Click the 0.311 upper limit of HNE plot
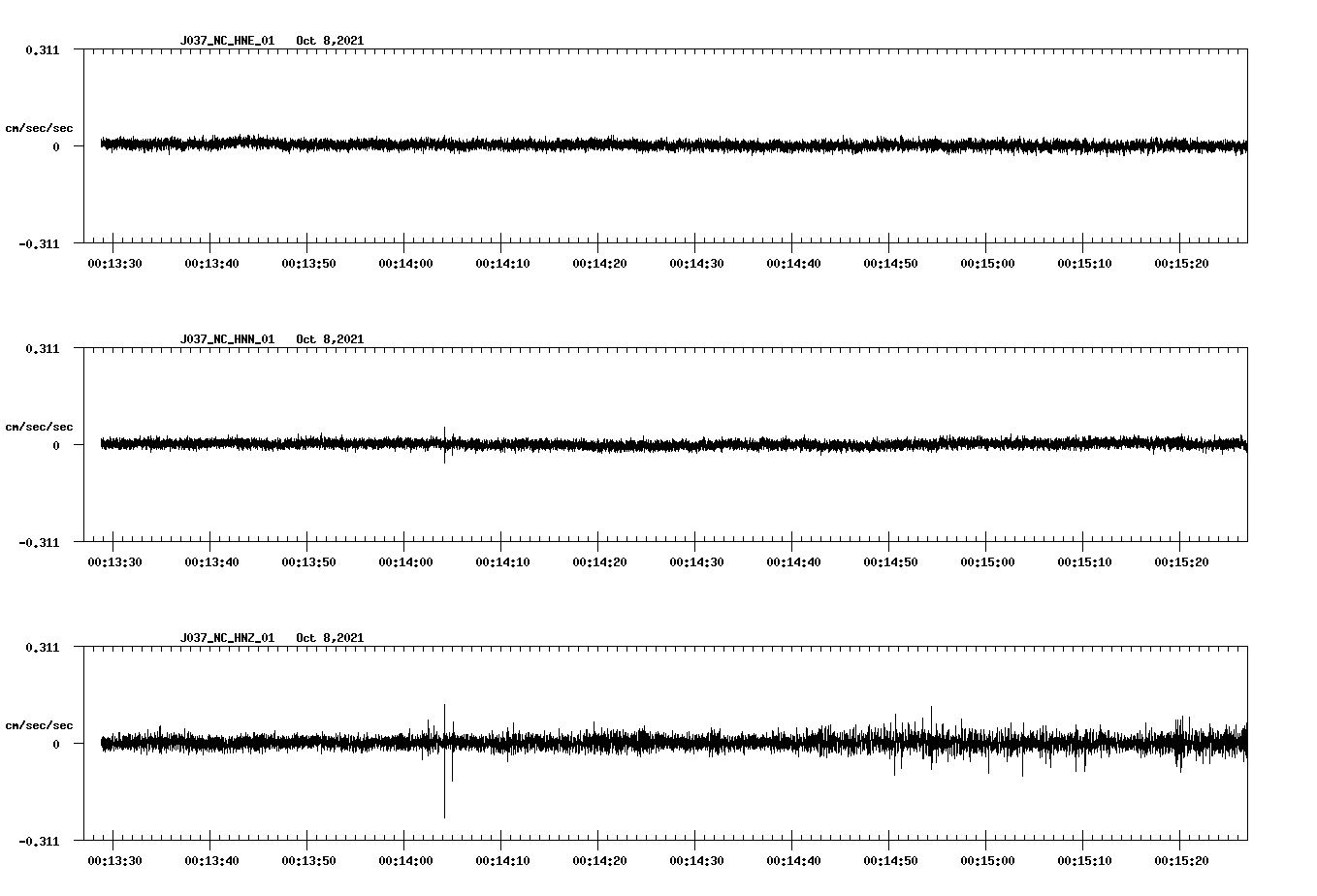The width and height of the screenshot is (1317, 896). (42, 49)
